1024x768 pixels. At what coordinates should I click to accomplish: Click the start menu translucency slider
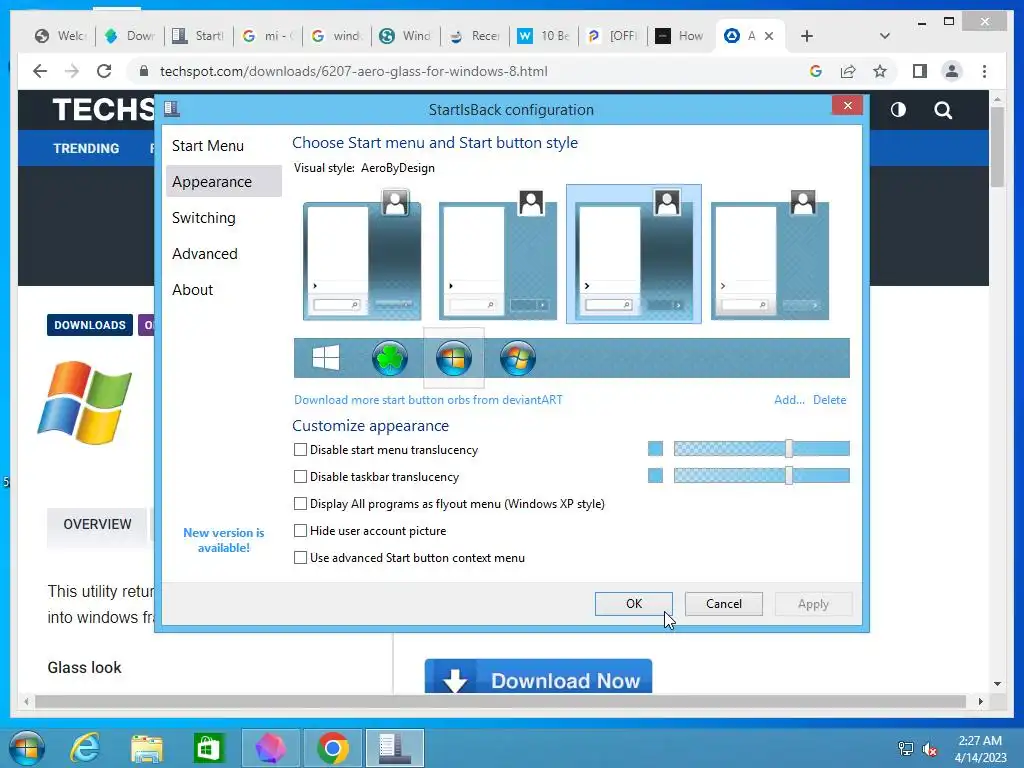tap(761, 449)
